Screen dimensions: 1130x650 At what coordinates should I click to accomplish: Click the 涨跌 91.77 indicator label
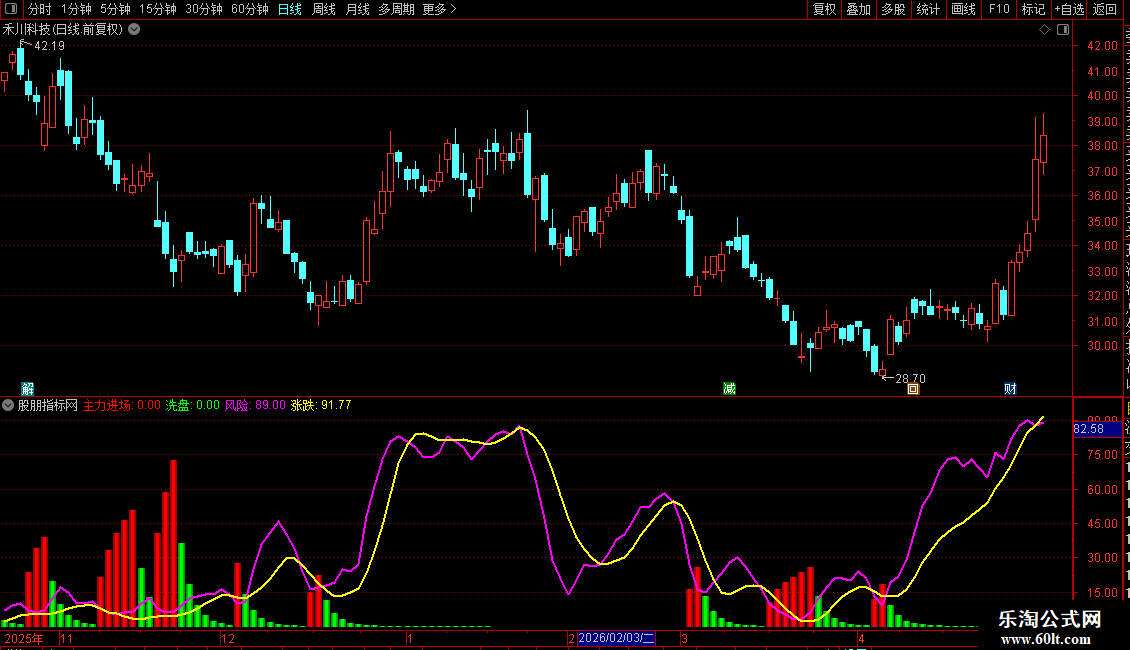tap(321, 405)
